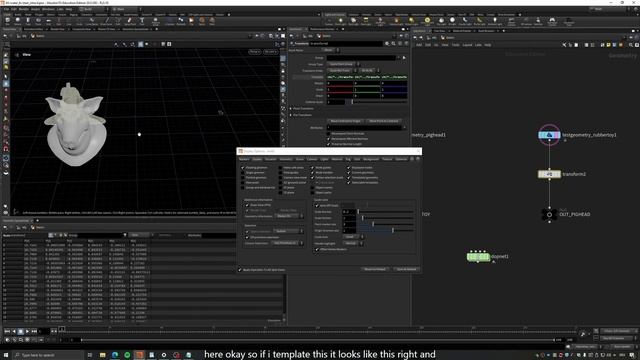Add a Point Light from the shelf
Screen dimensions: 640x360
(340, 21)
